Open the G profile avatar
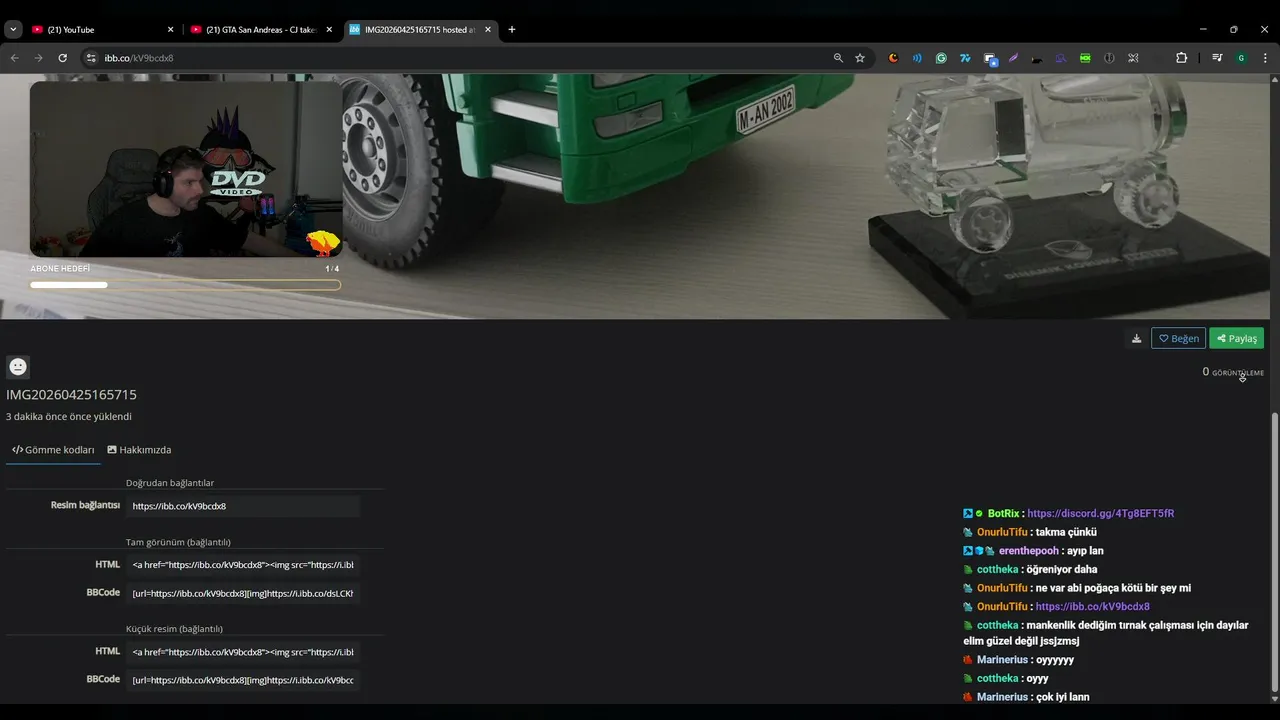Viewport: 1280px width, 720px height. tap(1241, 58)
